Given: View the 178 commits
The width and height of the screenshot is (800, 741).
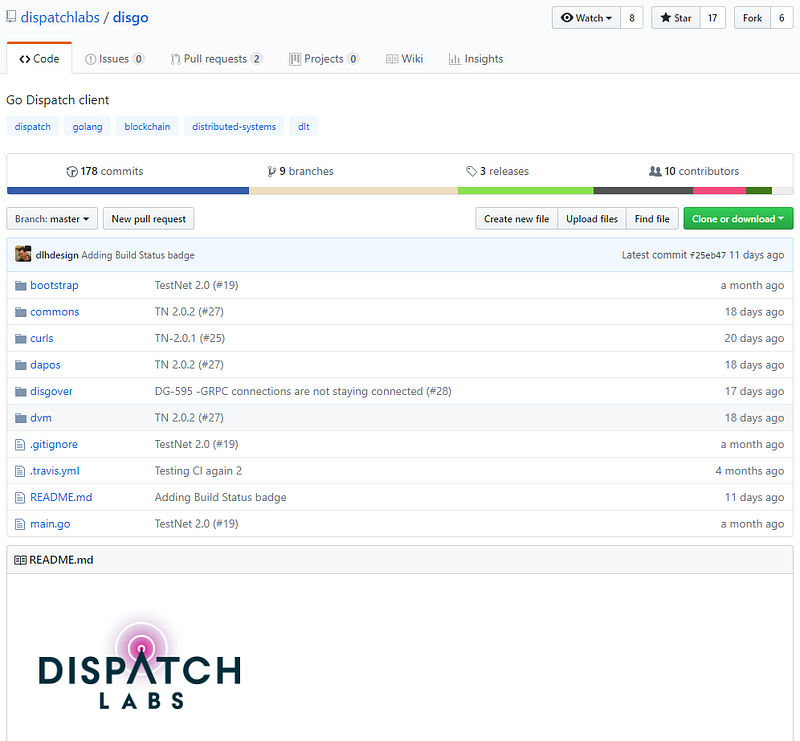Looking at the screenshot, I should [105, 171].
